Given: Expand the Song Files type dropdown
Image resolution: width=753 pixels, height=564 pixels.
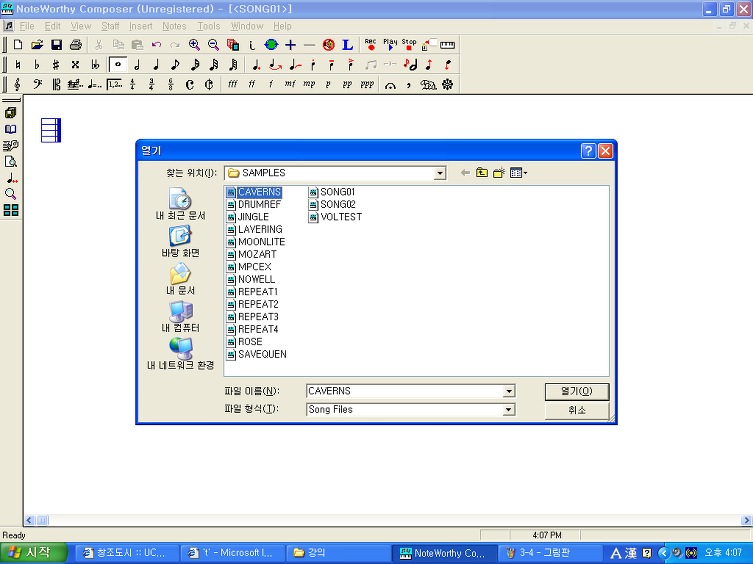Looking at the screenshot, I should [x=509, y=409].
